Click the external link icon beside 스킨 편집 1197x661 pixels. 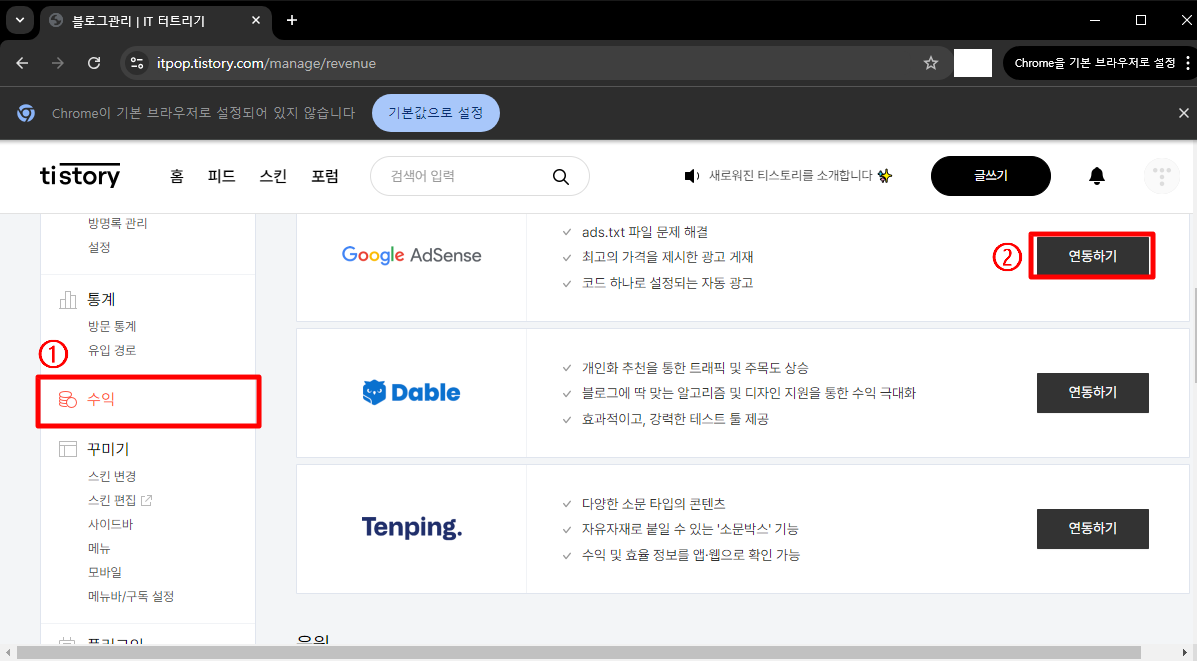(147, 500)
